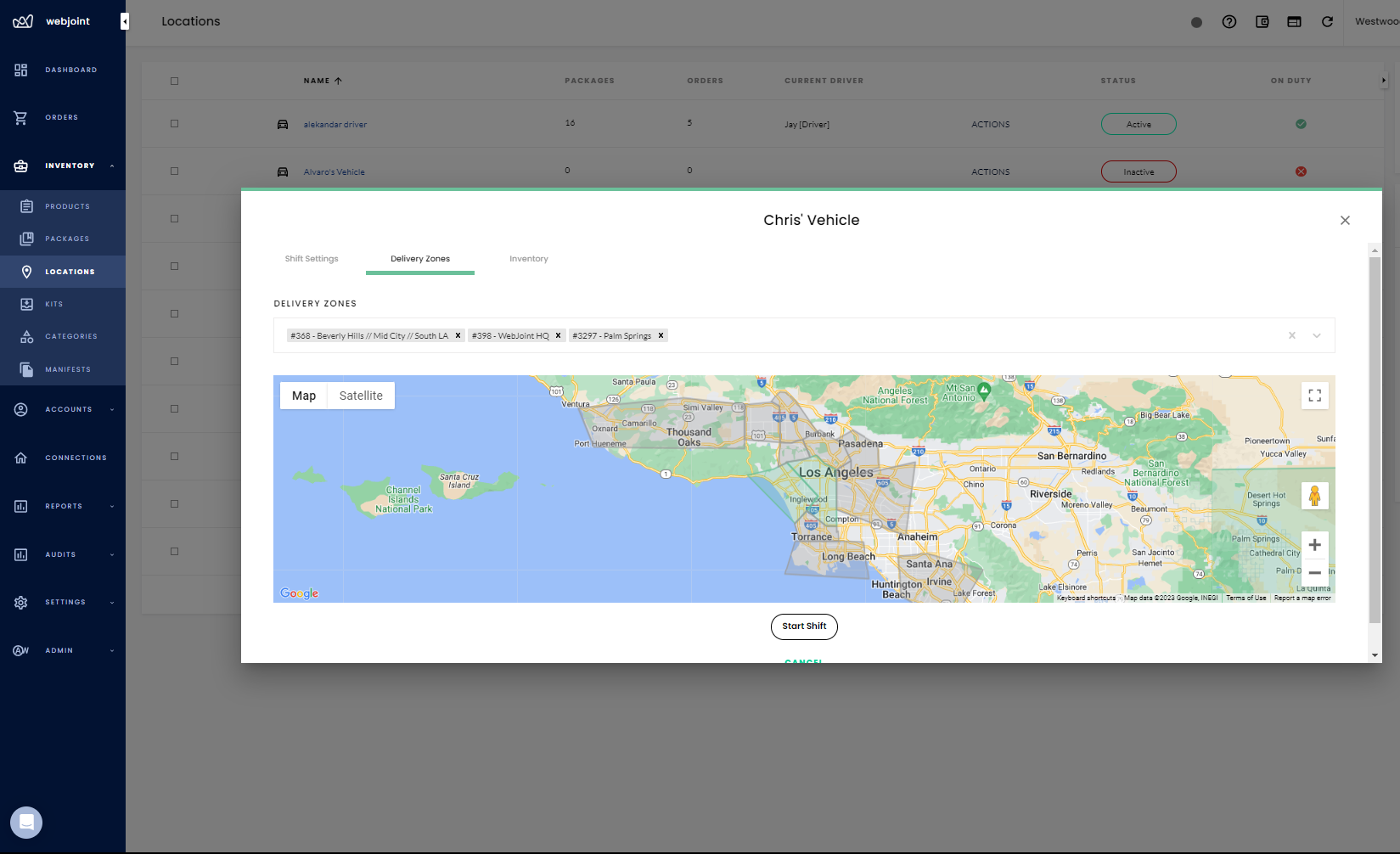Image resolution: width=1400 pixels, height=854 pixels.
Task: Remove the WebJoint HQ zone tag
Action: coord(558,335)
